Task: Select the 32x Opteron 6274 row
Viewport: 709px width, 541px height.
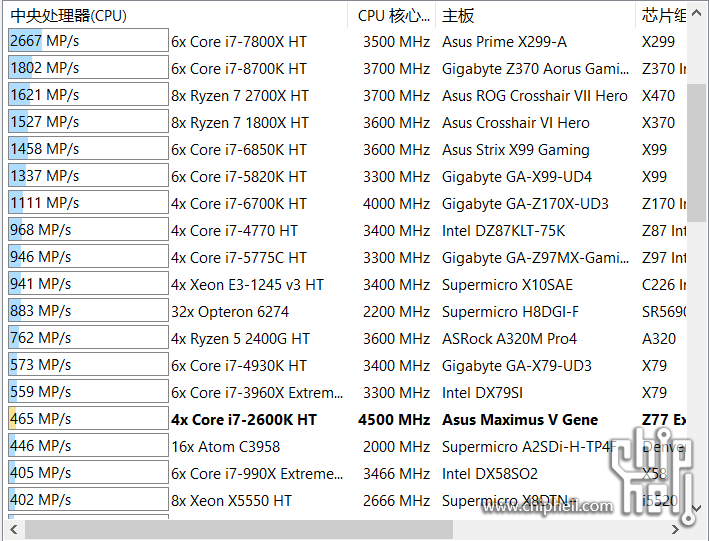Action: click(x=346, y=312)
